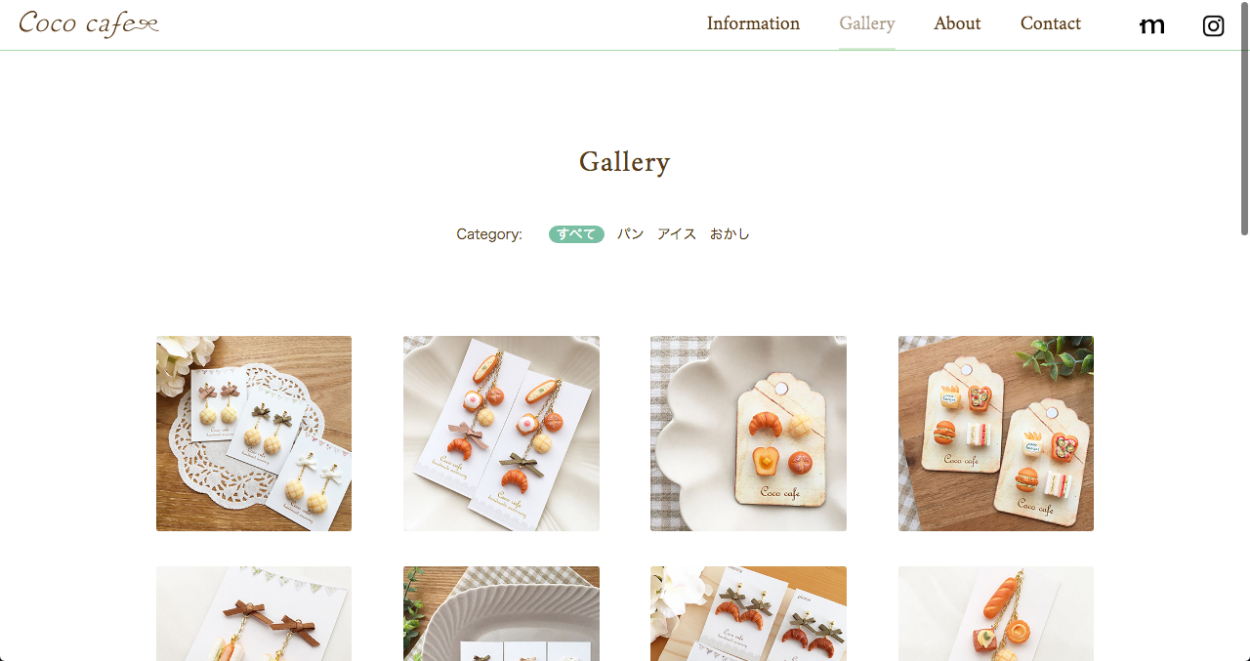The height and width of the screenshot is (661, 1250).
Task: Open the About page
Action: pyautogui.click(x=957, y=24)
